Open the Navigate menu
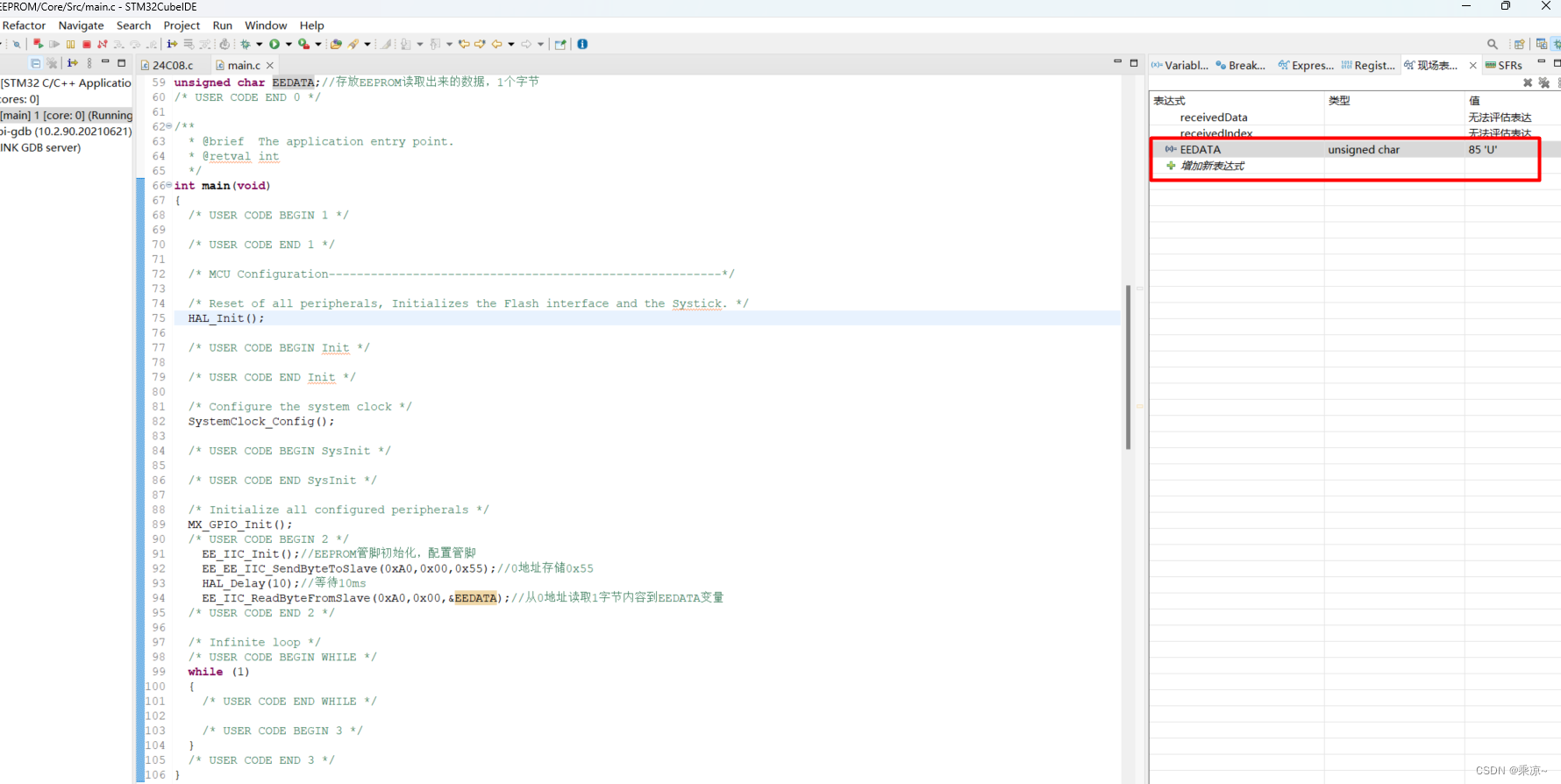Viewport: 1561px width, 784px height. 81,25
